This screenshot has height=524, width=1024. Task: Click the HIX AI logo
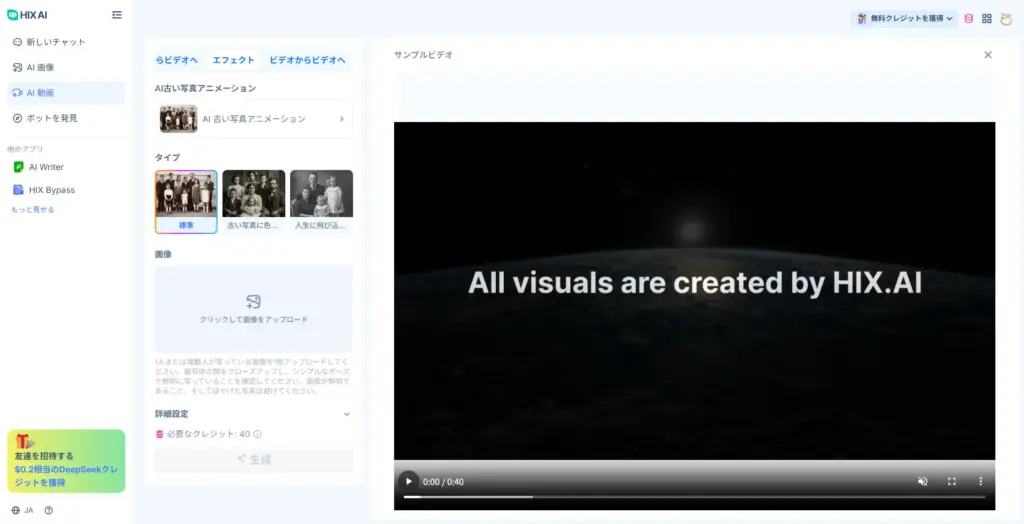click(x=27, y=15)
